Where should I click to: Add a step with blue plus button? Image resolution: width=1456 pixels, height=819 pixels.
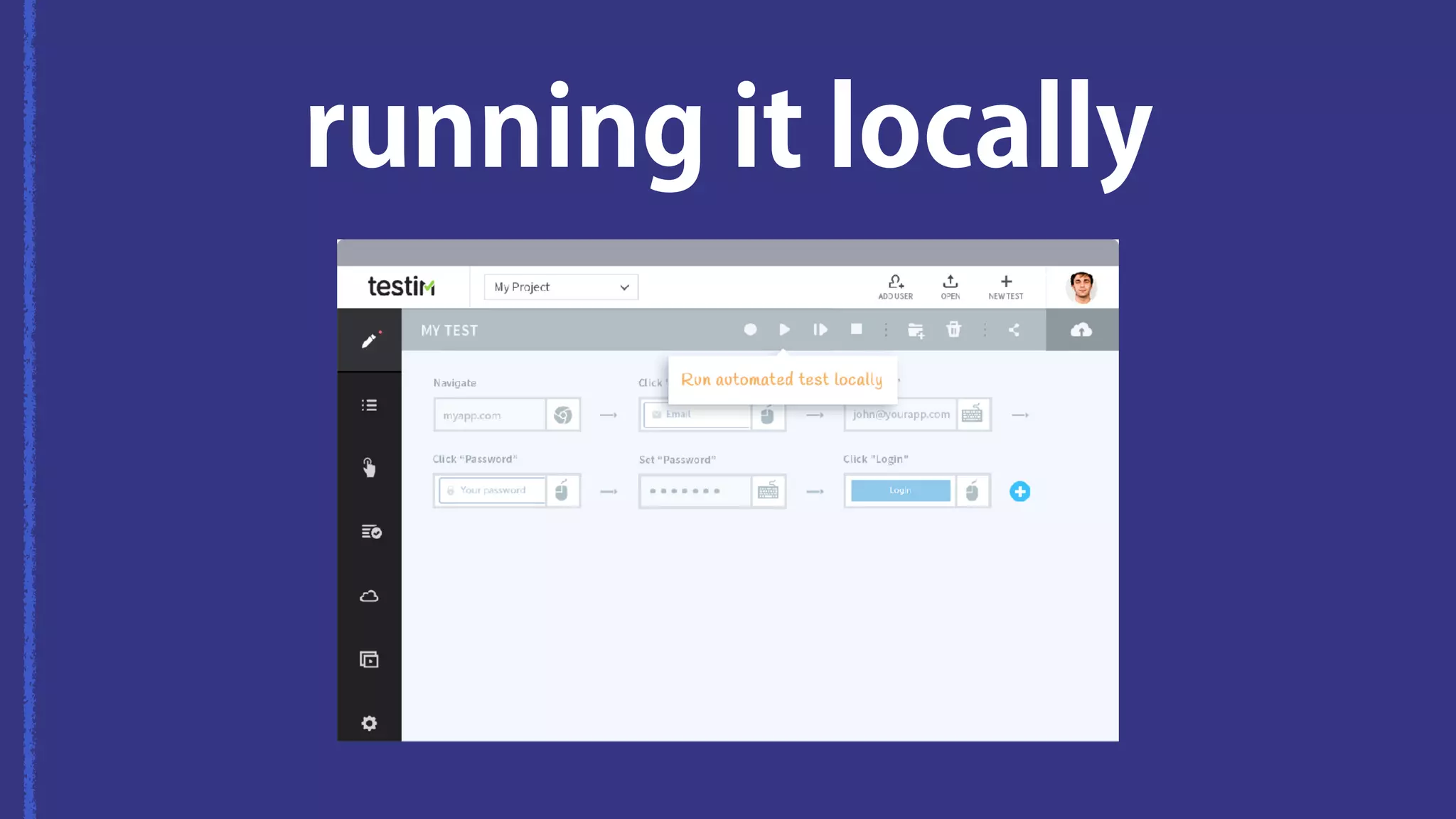(x=1019, y=491)
